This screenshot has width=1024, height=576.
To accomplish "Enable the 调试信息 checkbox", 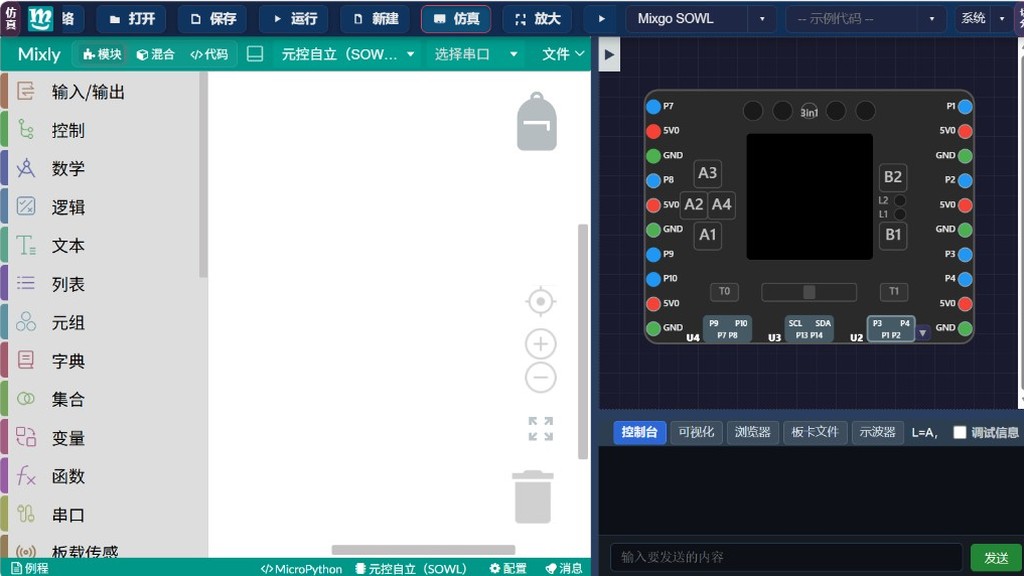I will (959, 432).
